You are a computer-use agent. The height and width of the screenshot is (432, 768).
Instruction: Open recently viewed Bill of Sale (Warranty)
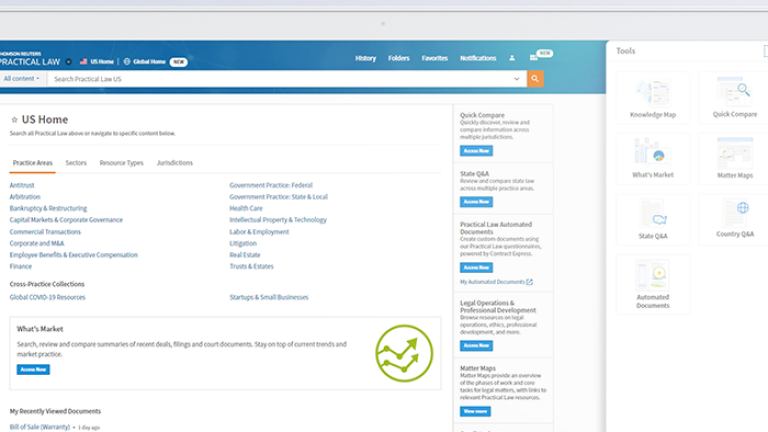(x=40, y=427)
